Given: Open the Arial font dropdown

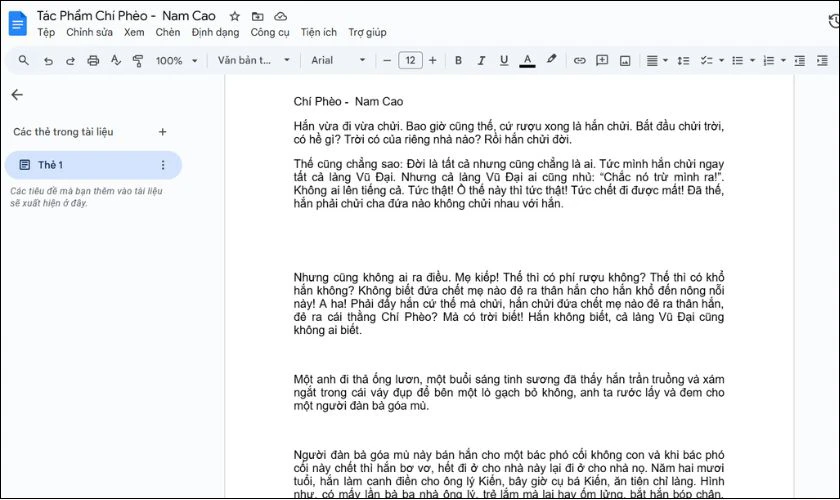Looking at the screenshot, I should point(338,61).
